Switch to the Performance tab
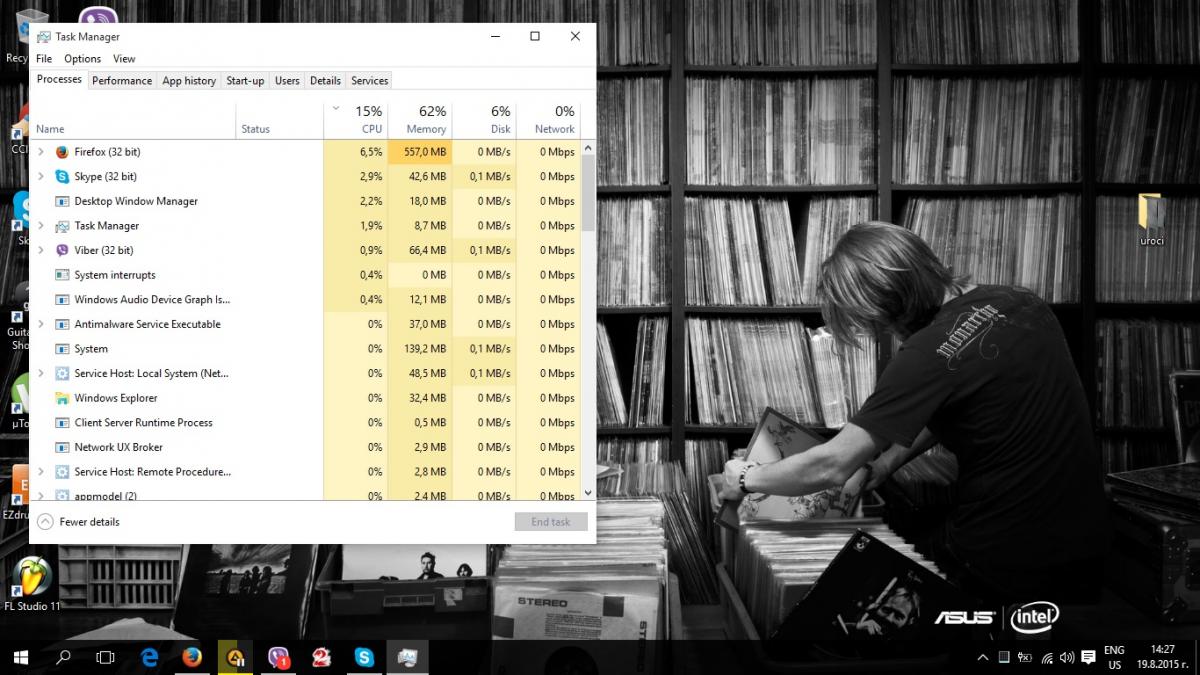 click(x=122, y=80)
